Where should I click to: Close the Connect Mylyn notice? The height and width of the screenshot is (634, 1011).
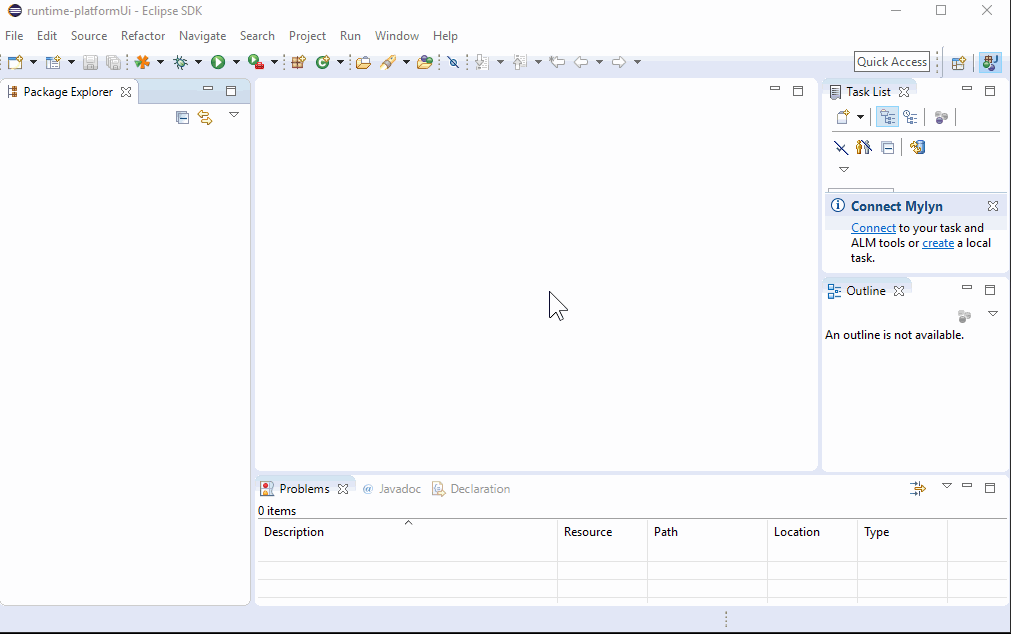pos(993,206)
